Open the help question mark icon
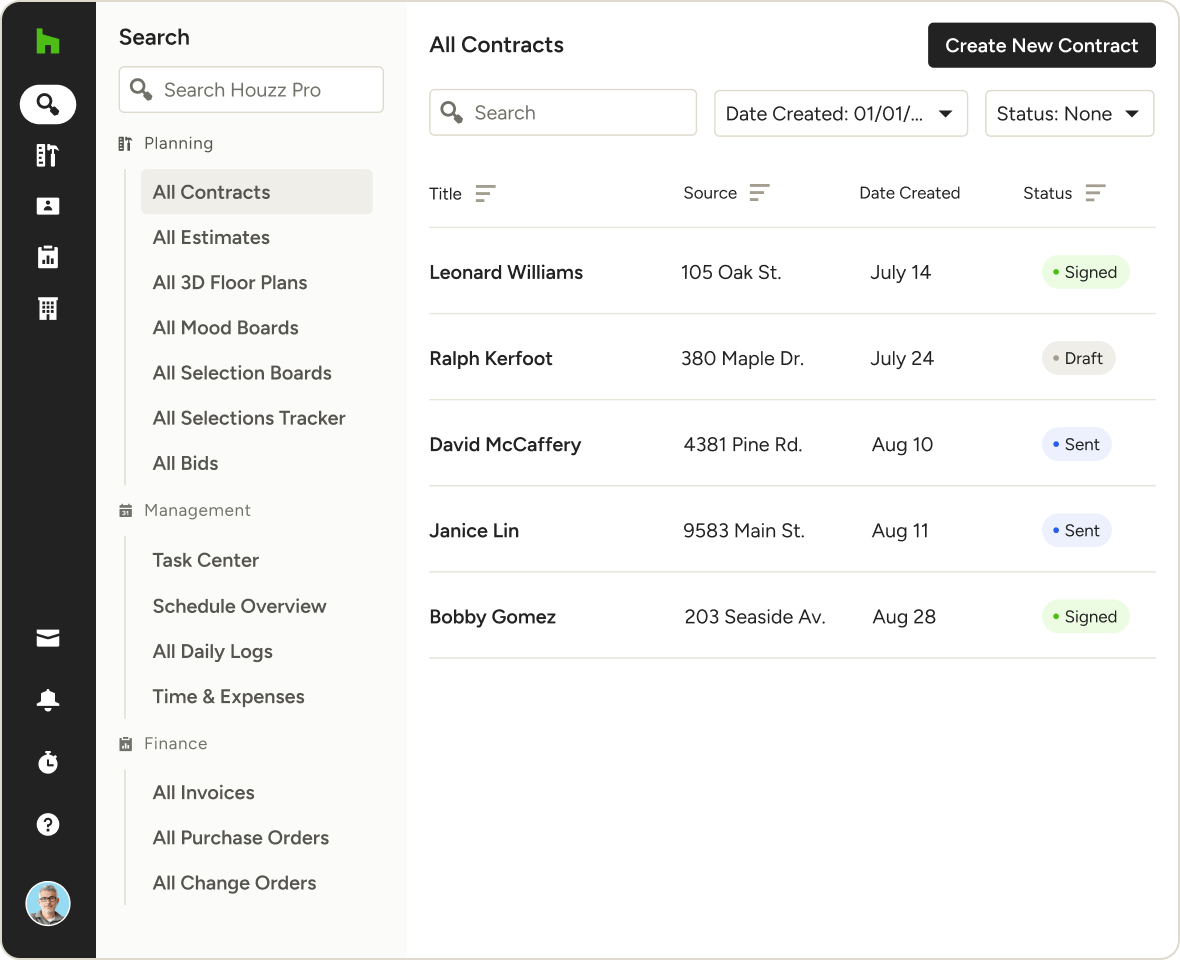Viewport: 1180px width, 960px height. pos(48,825)
